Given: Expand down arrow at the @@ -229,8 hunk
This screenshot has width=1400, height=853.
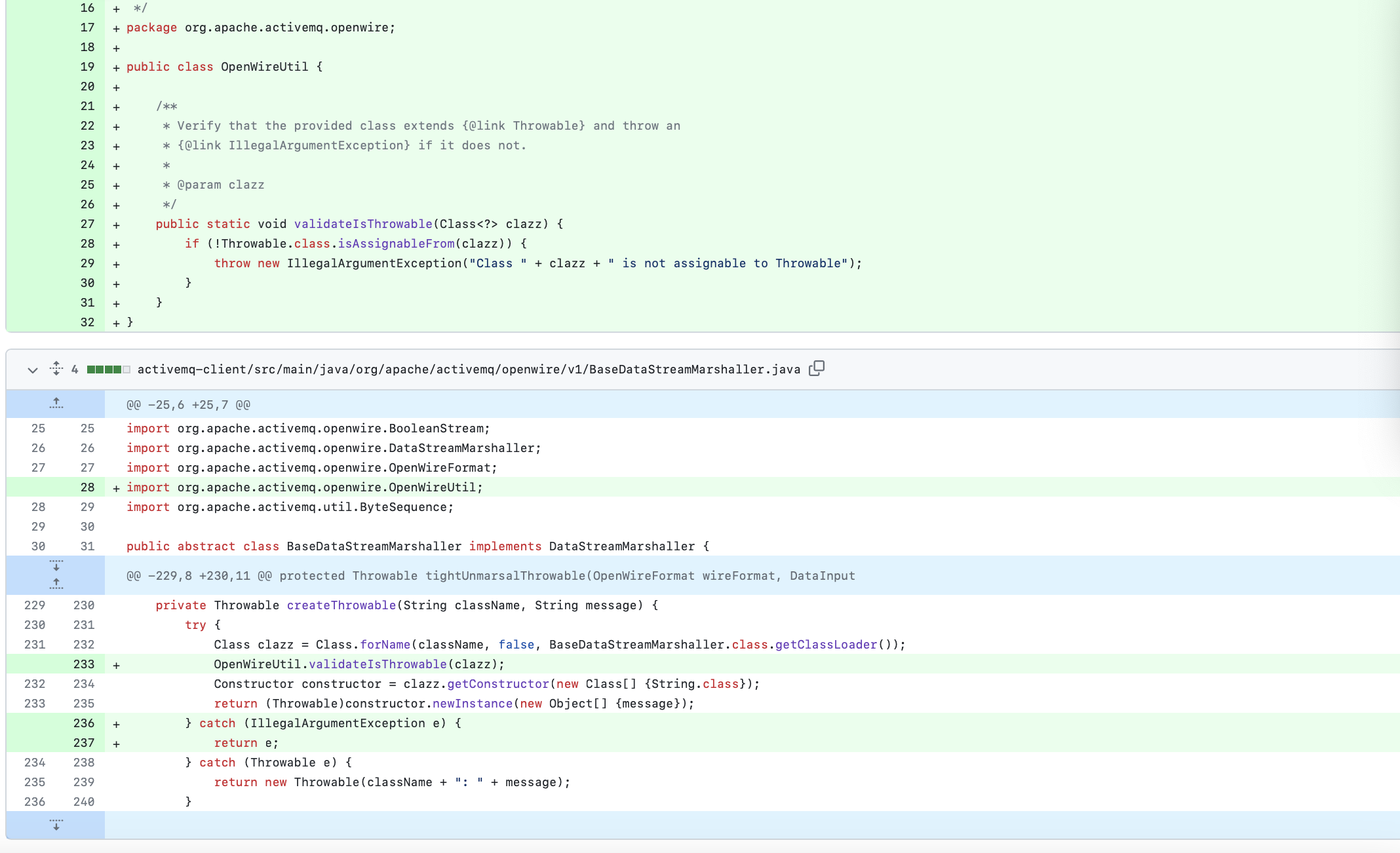Looking at the screenshot, I should (56, 565).
